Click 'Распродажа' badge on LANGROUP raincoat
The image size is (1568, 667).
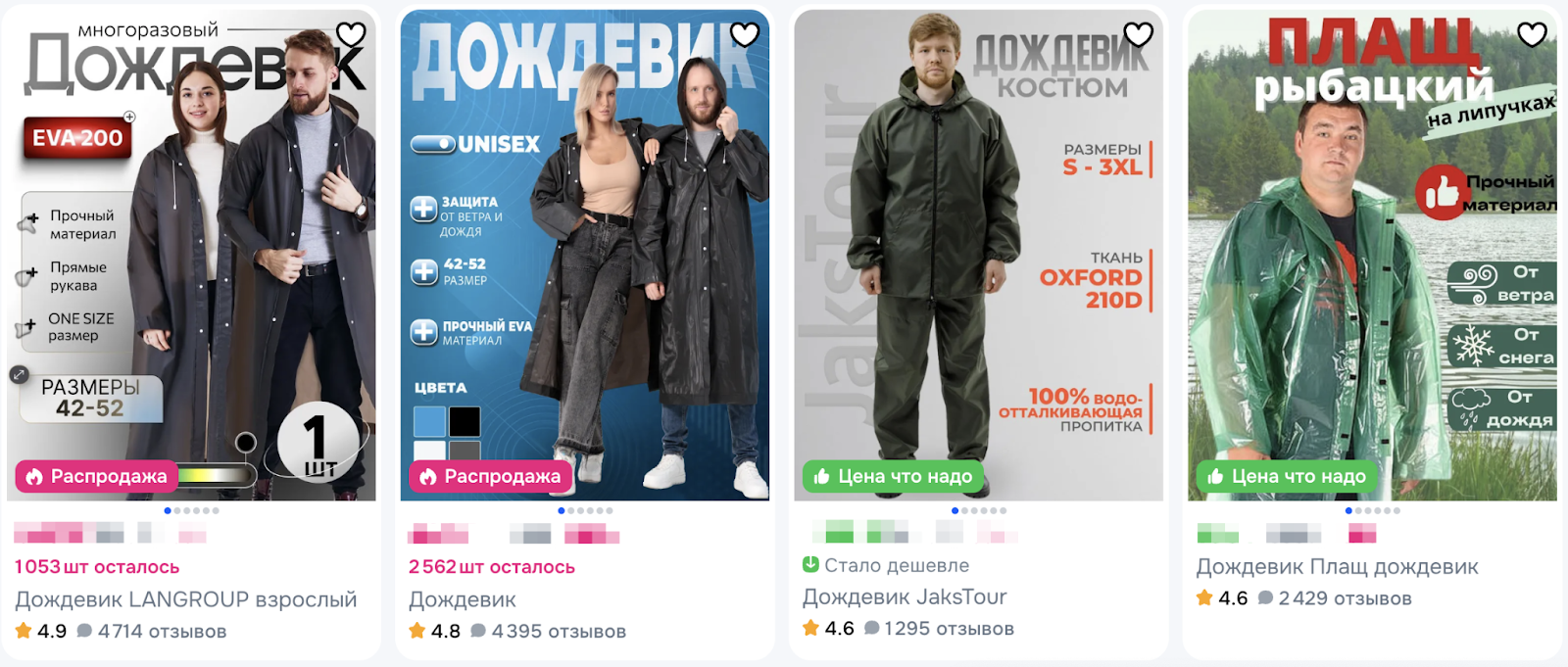[97, 476]
